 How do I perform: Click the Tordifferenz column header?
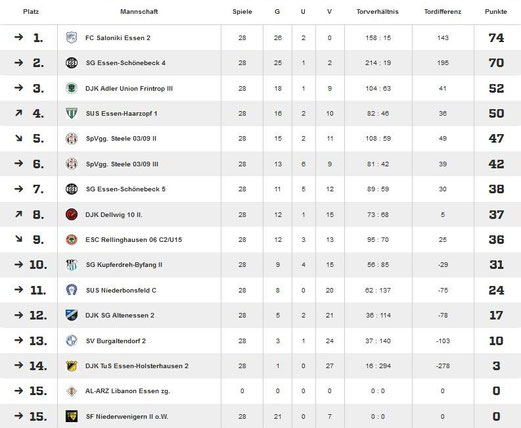tap(442, 12)
